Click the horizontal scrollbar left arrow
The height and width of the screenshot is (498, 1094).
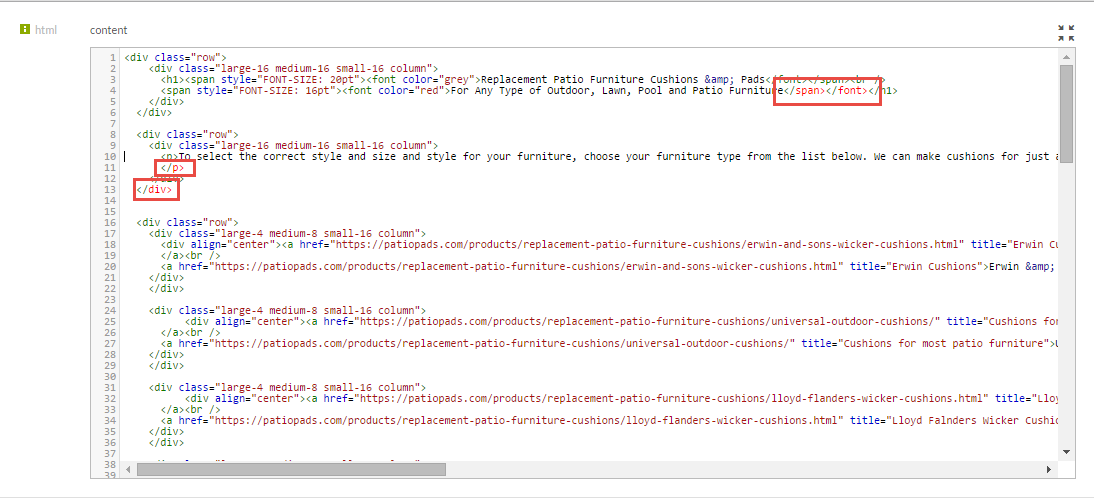tap(127, 470)
